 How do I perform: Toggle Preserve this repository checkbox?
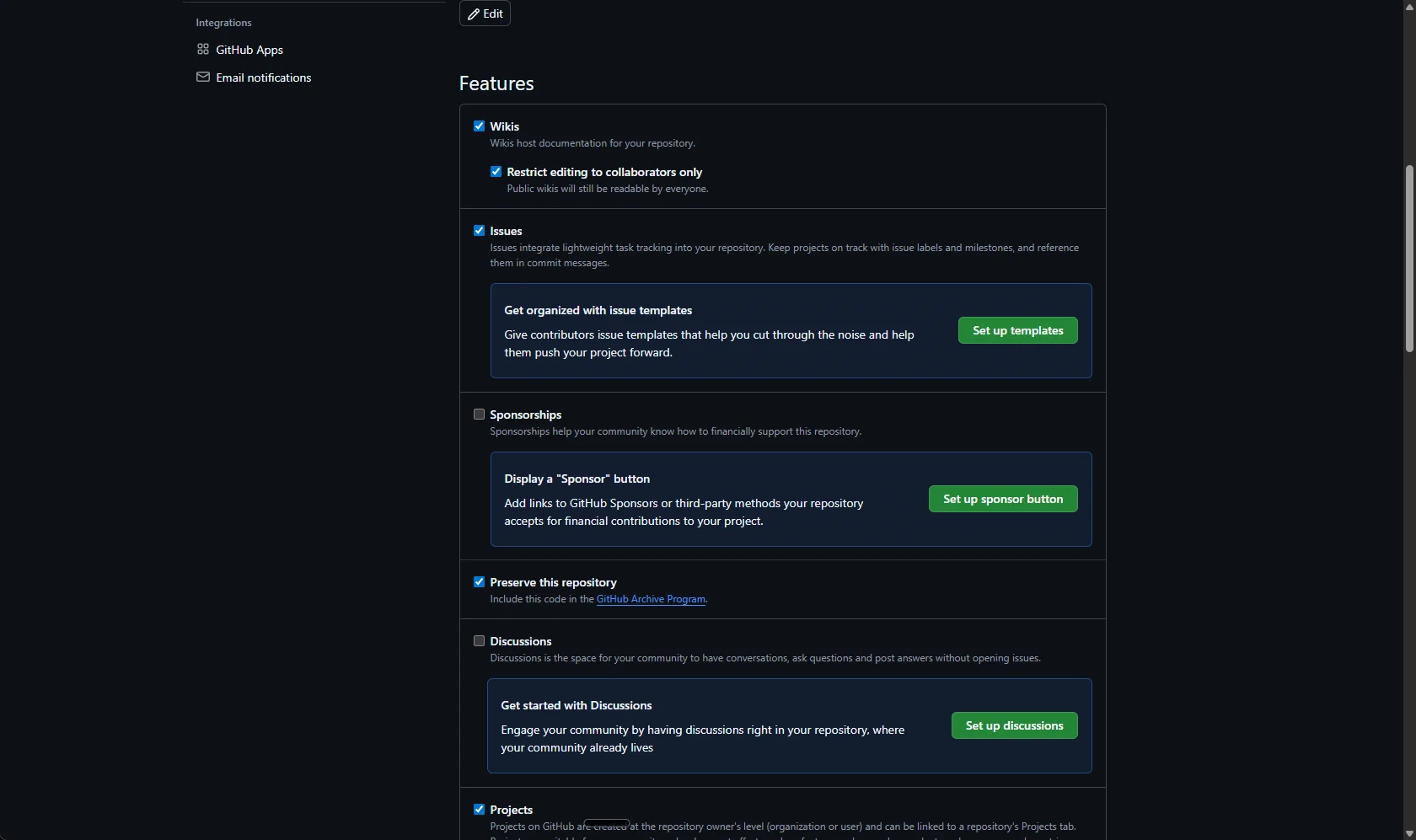pyautogui.click(x=479, y=582)
